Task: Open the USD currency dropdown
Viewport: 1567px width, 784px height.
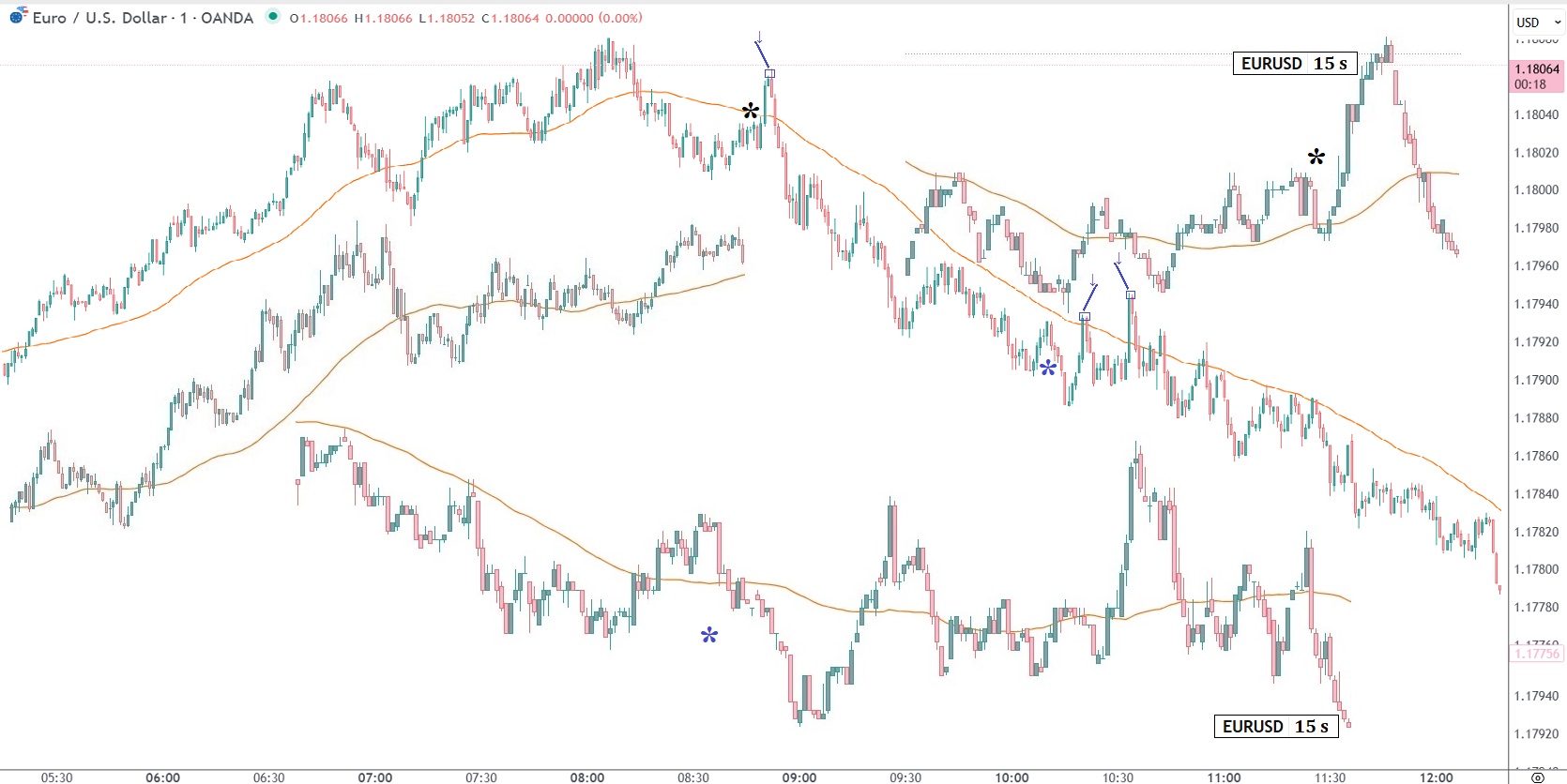Action: point(1538,22)
